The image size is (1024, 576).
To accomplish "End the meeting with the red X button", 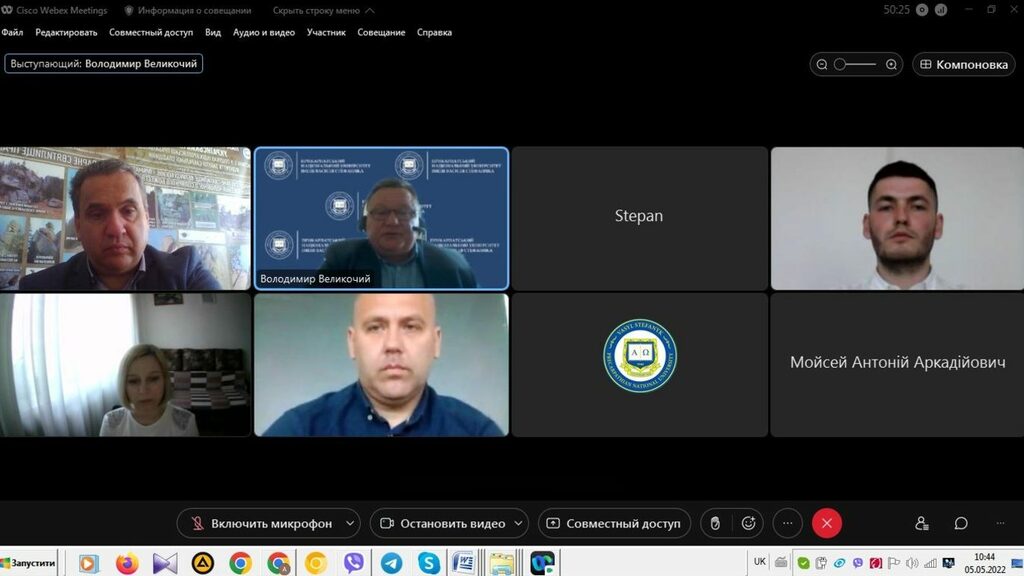I will pos(827,523).
